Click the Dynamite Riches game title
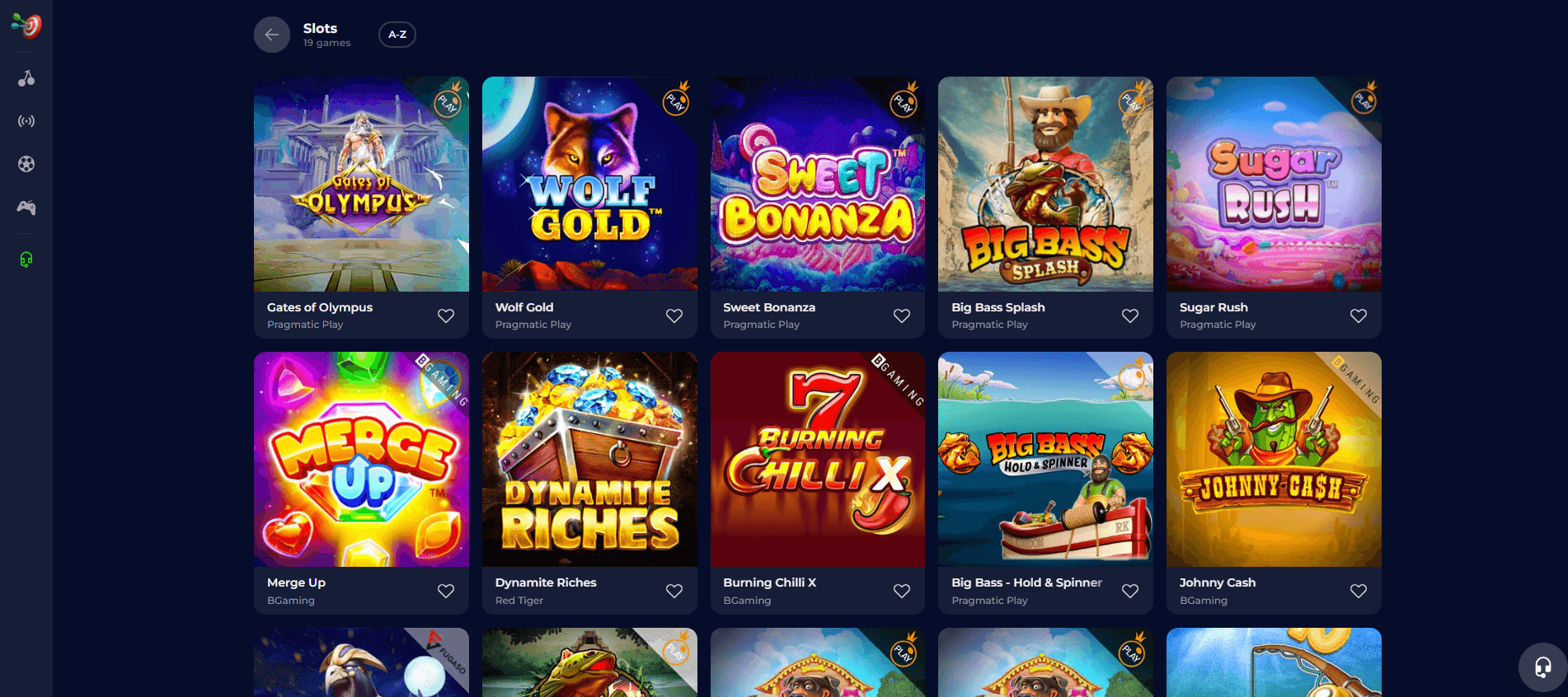1568x697 pixels. pos(546,582)
